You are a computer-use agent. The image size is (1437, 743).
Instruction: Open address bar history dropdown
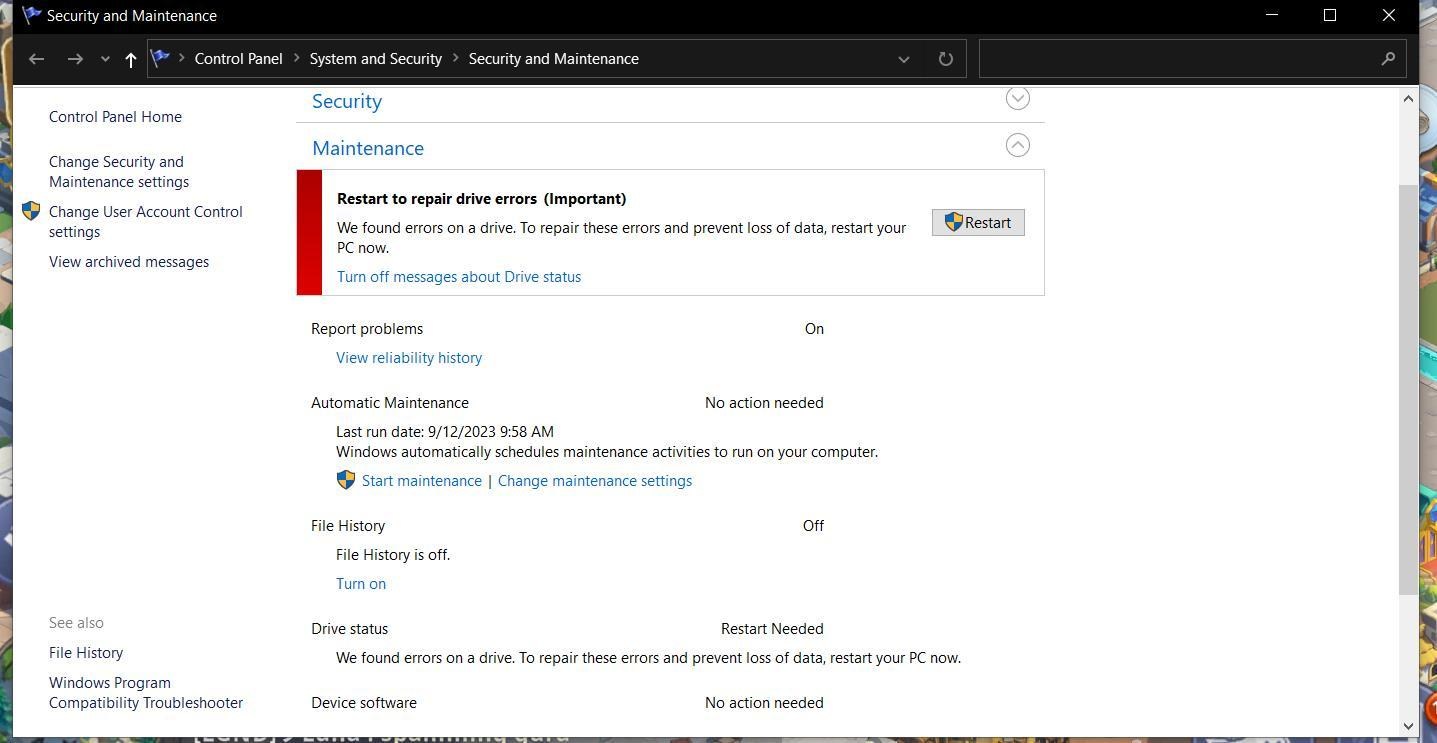point(904,59)
